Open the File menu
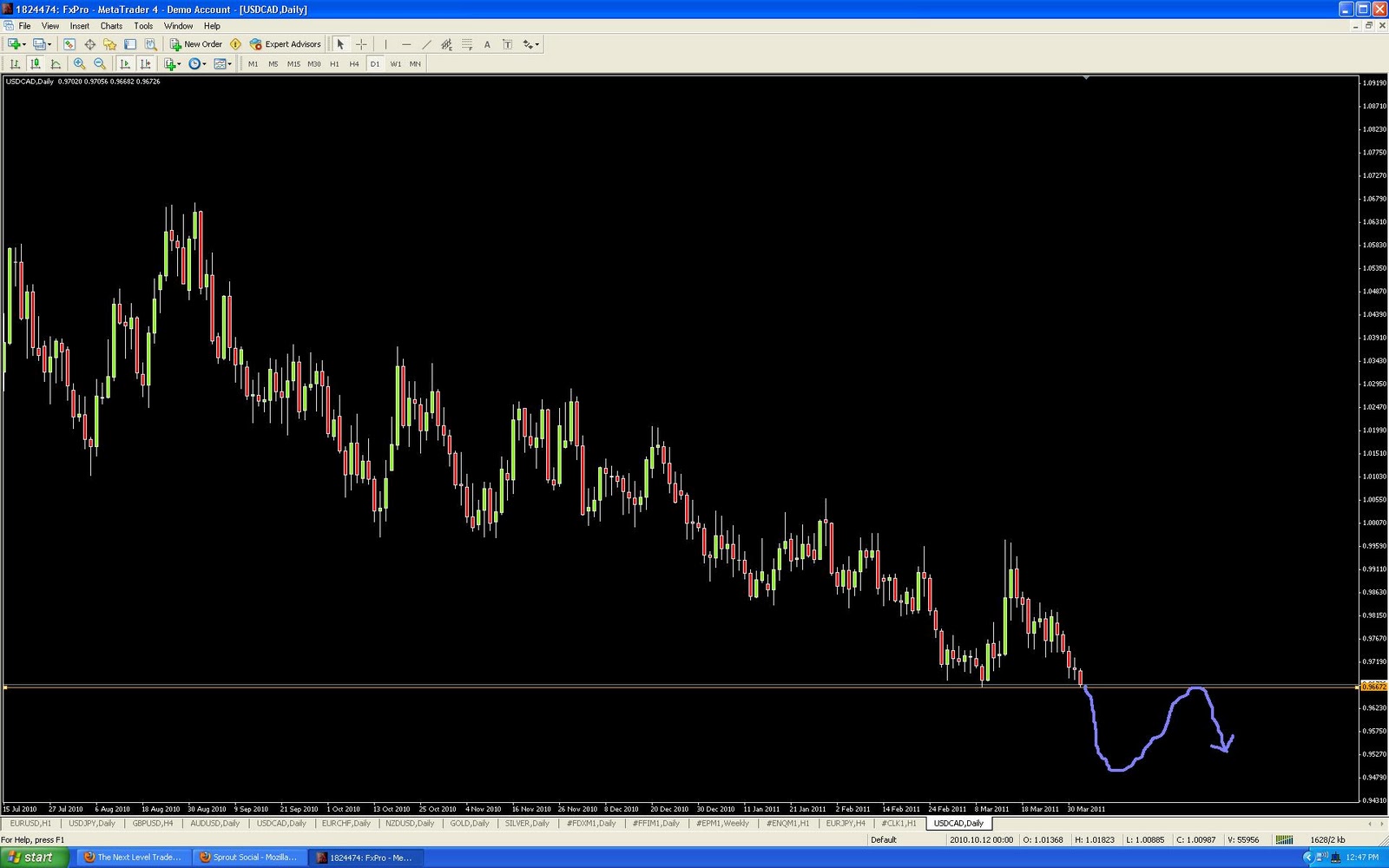 coord(25,26)
